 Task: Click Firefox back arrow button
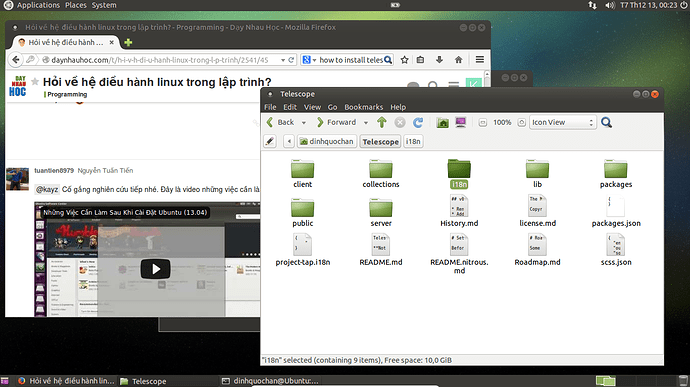(x=16, y=59)
